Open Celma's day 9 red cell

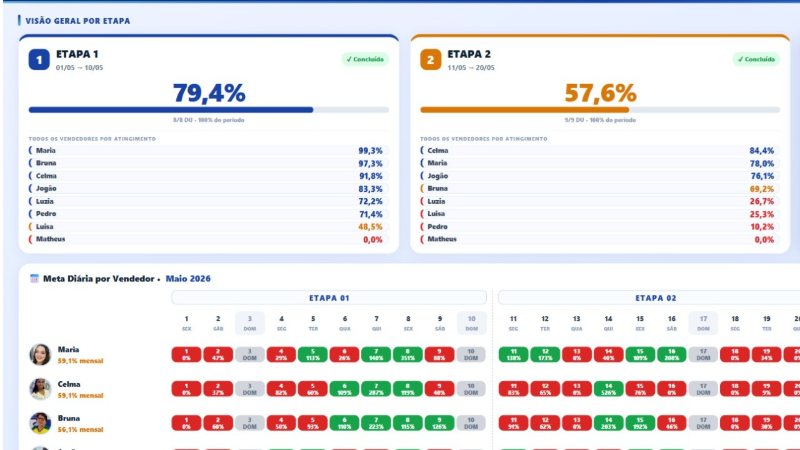pos(439,389)
